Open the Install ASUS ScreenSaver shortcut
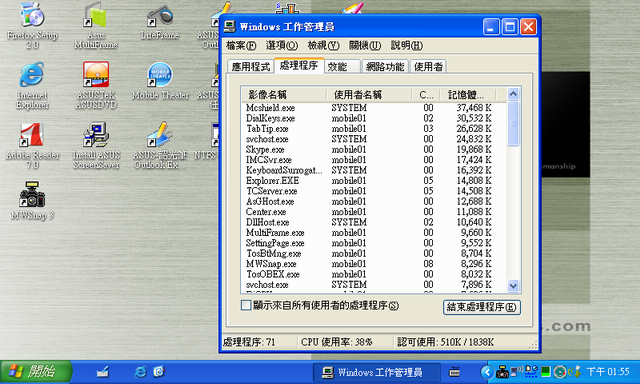This screenshot has width=640, height=384. pyautogui.click(x=96, y=146)
